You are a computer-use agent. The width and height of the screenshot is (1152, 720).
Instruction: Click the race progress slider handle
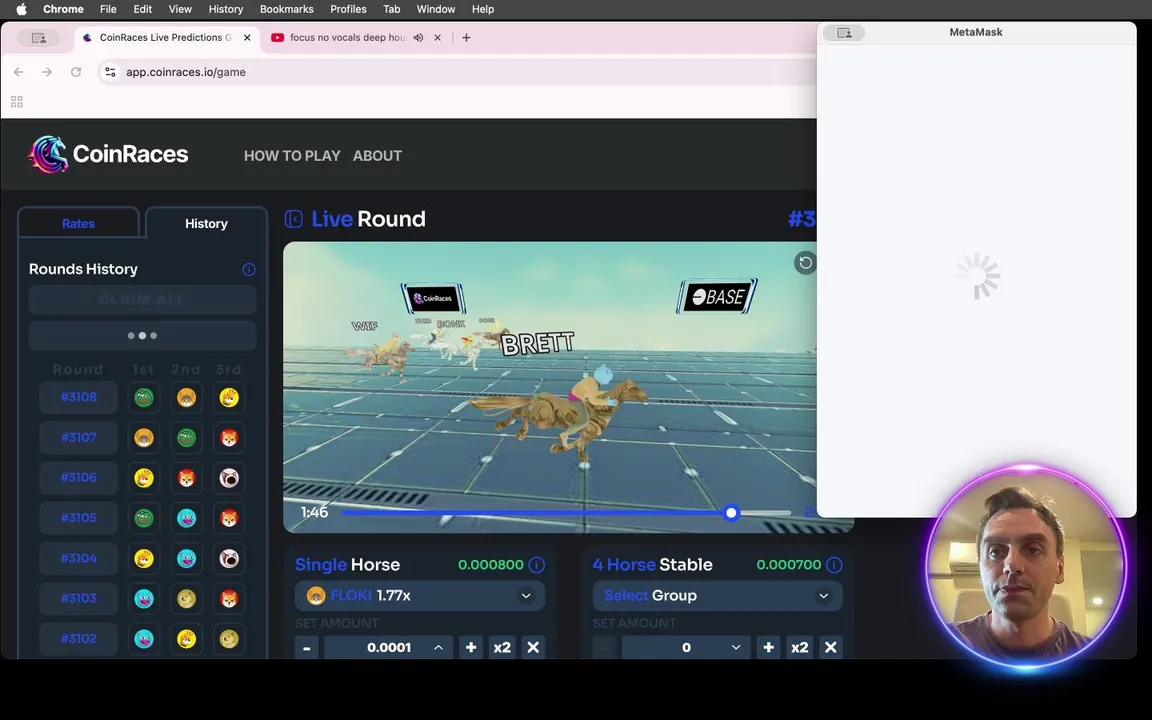point(731,513)
